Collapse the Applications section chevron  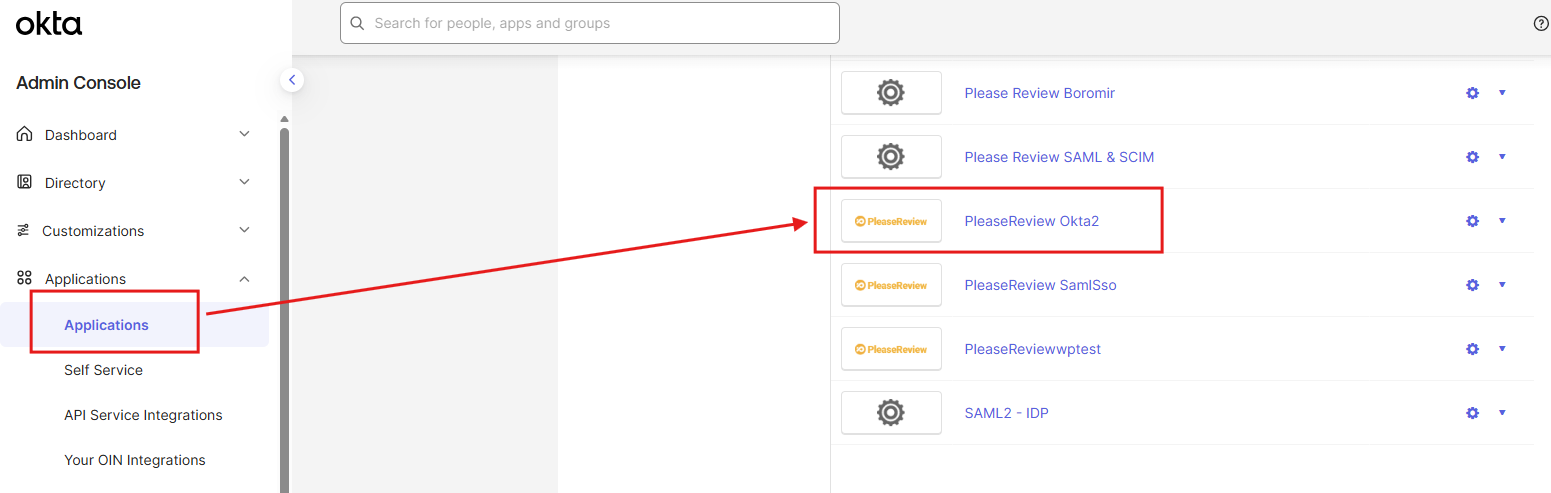[x=244, y=279]
